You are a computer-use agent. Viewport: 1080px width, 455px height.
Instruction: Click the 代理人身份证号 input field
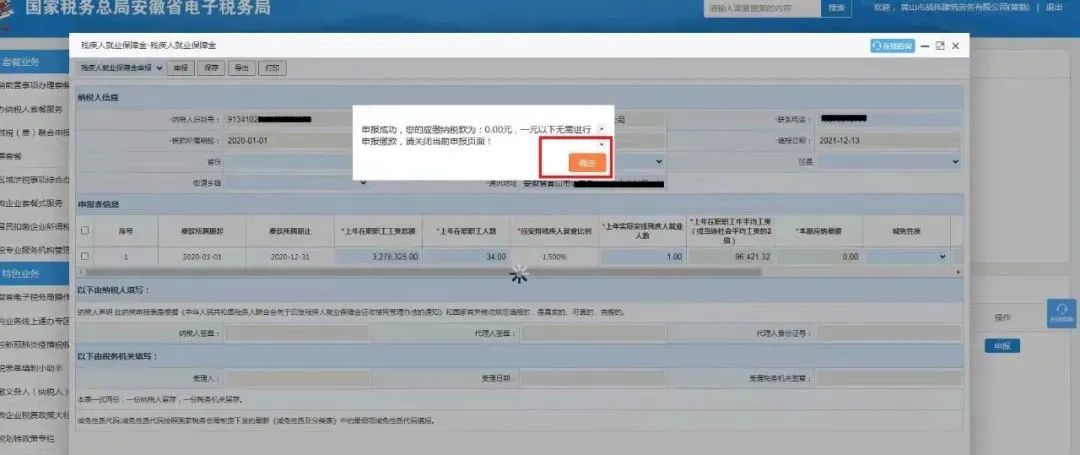(x=889, y=333)
